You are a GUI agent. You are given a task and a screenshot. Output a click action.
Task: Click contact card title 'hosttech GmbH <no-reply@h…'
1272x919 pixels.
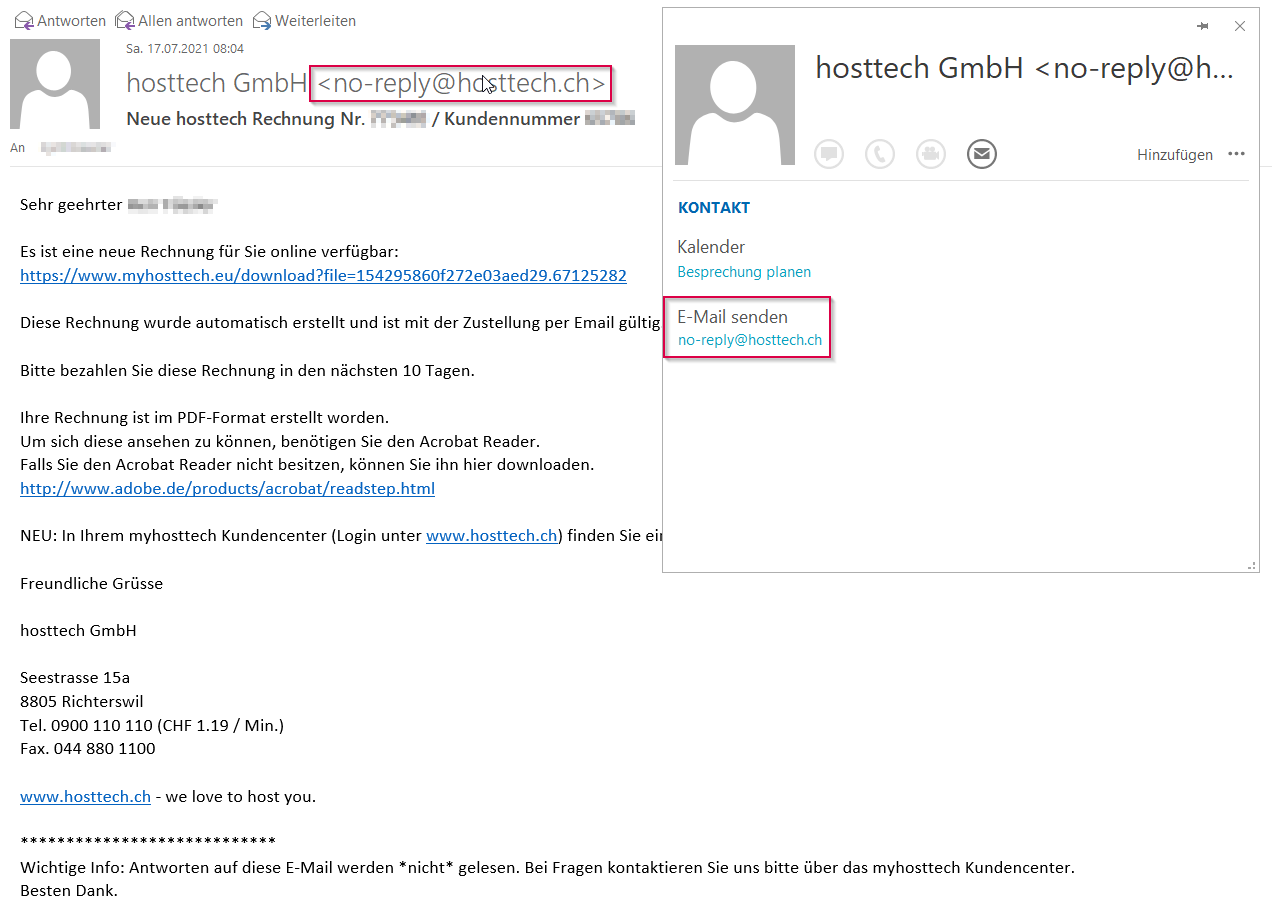[1025, 68]
